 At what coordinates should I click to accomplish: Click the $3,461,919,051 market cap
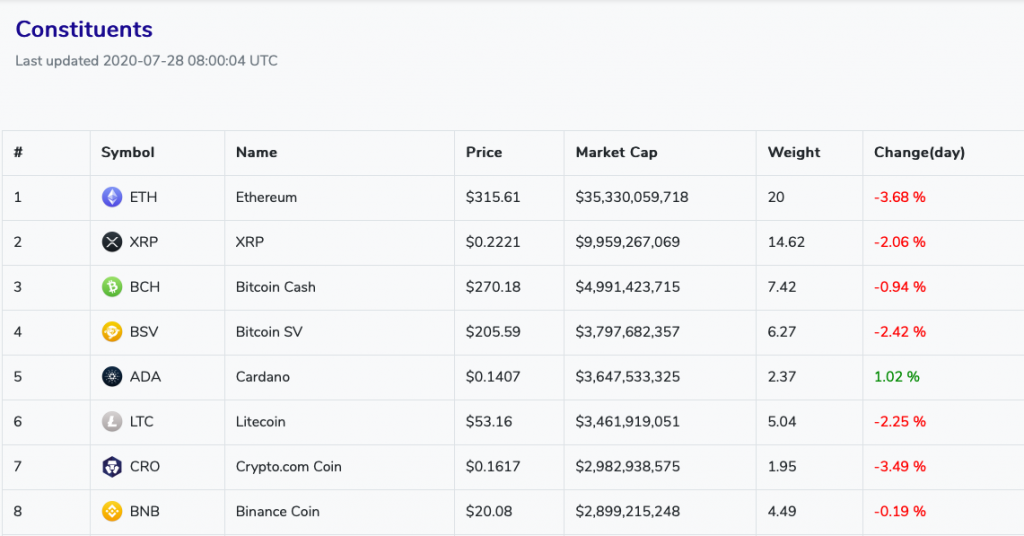[x=628, y=422]
